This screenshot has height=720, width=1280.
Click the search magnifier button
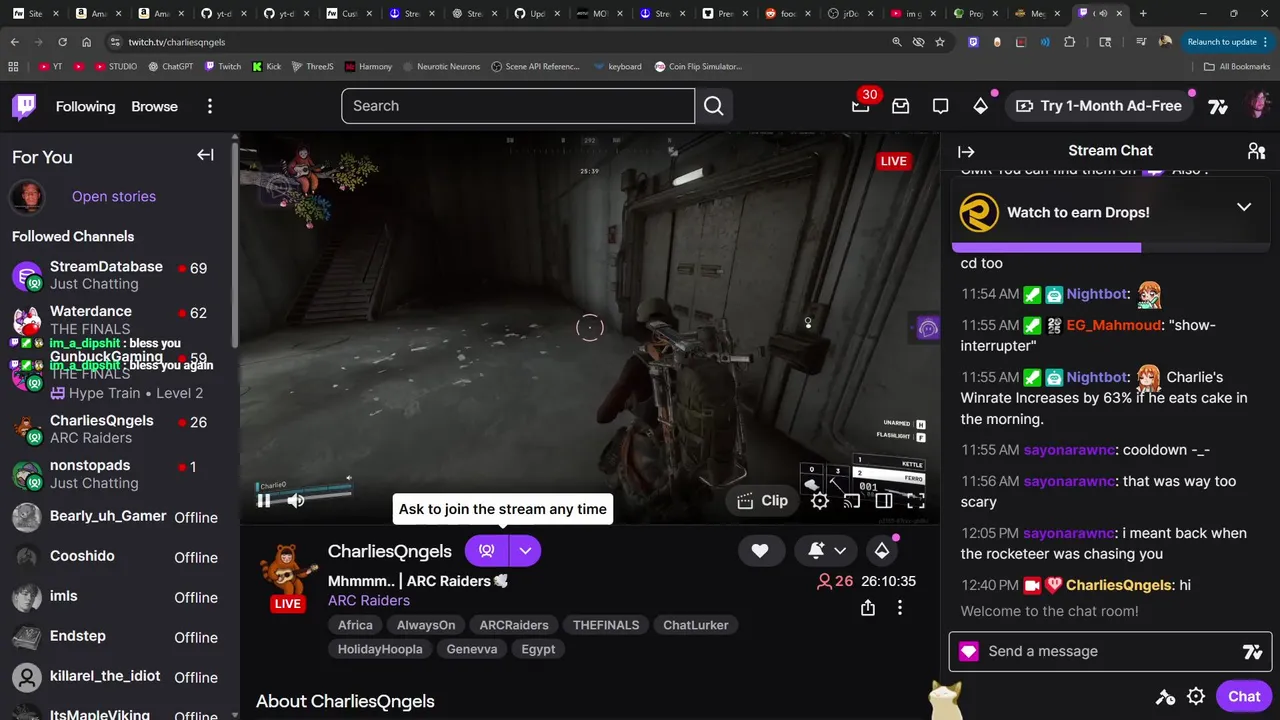coord(714,106)
